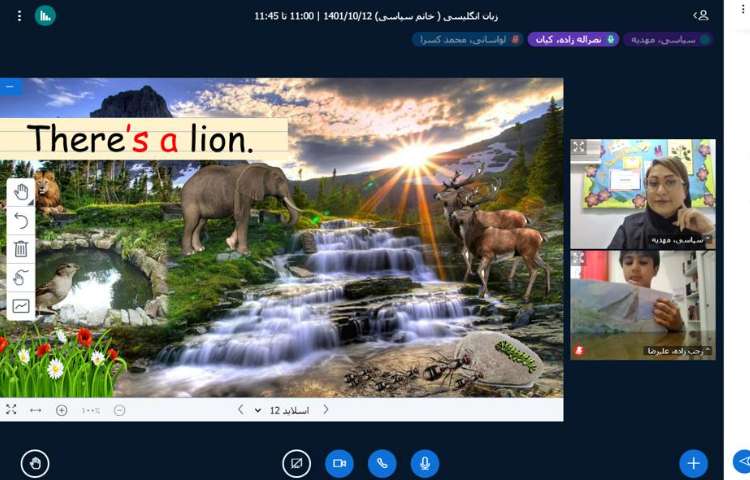Open the three-dot options menu at top left
The width and height of the screenshot is (750, 480).
(19, 16)
